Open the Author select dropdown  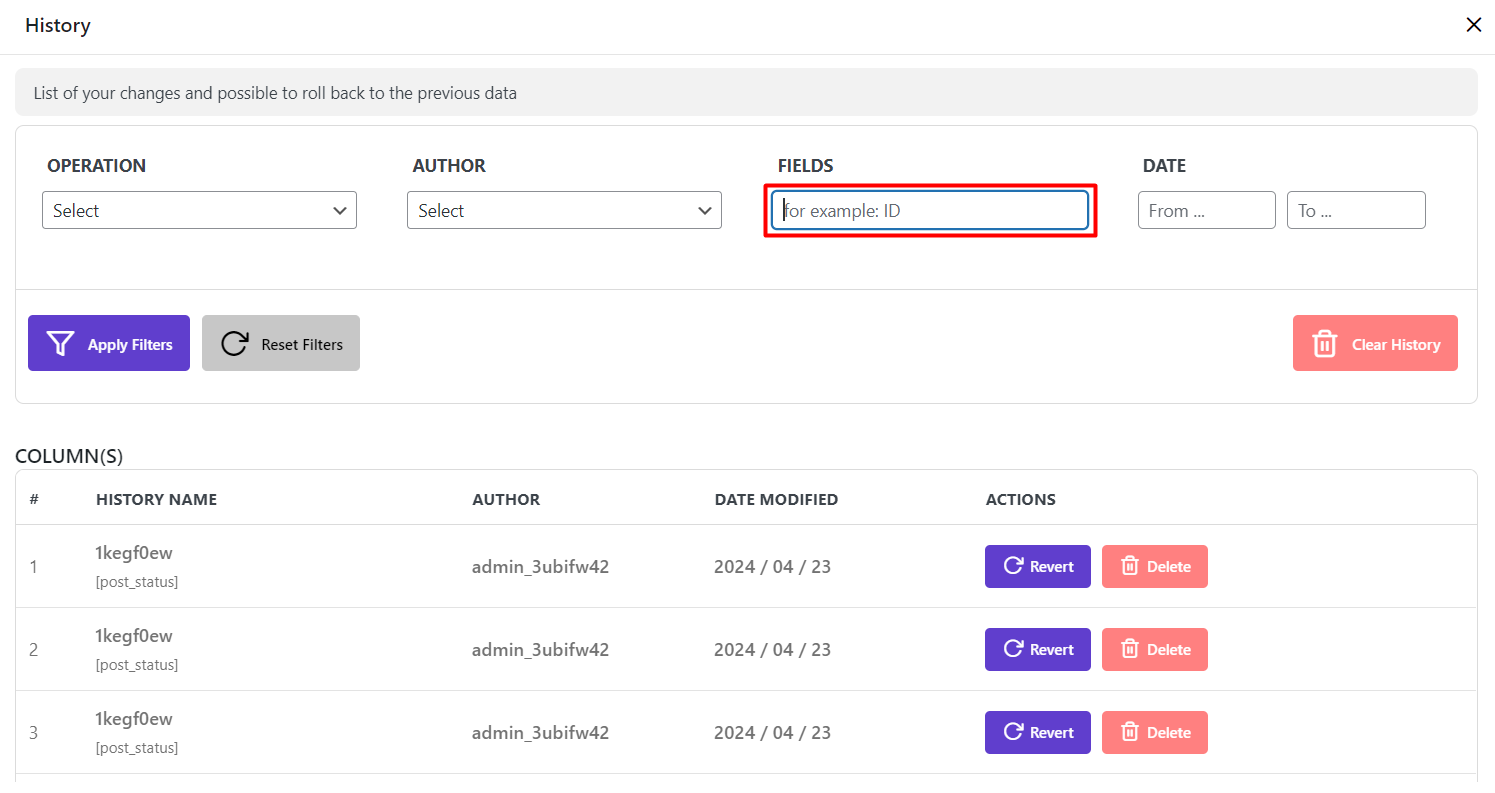click(x=564, y=210)
